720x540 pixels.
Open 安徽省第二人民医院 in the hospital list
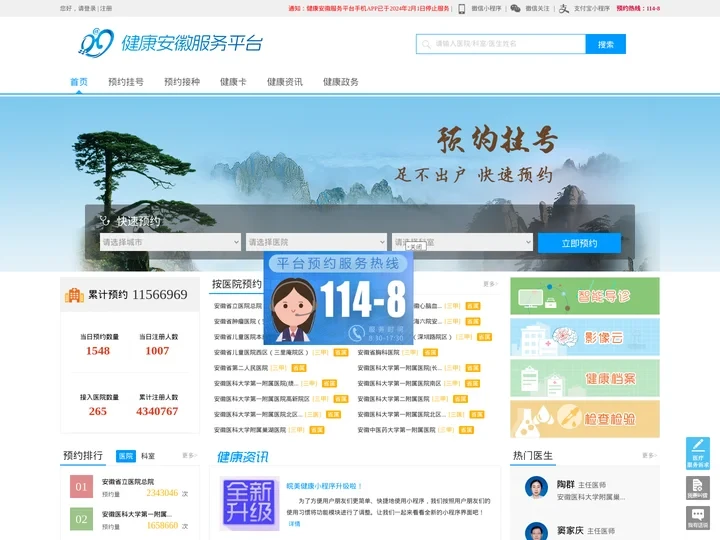point(241,368)
